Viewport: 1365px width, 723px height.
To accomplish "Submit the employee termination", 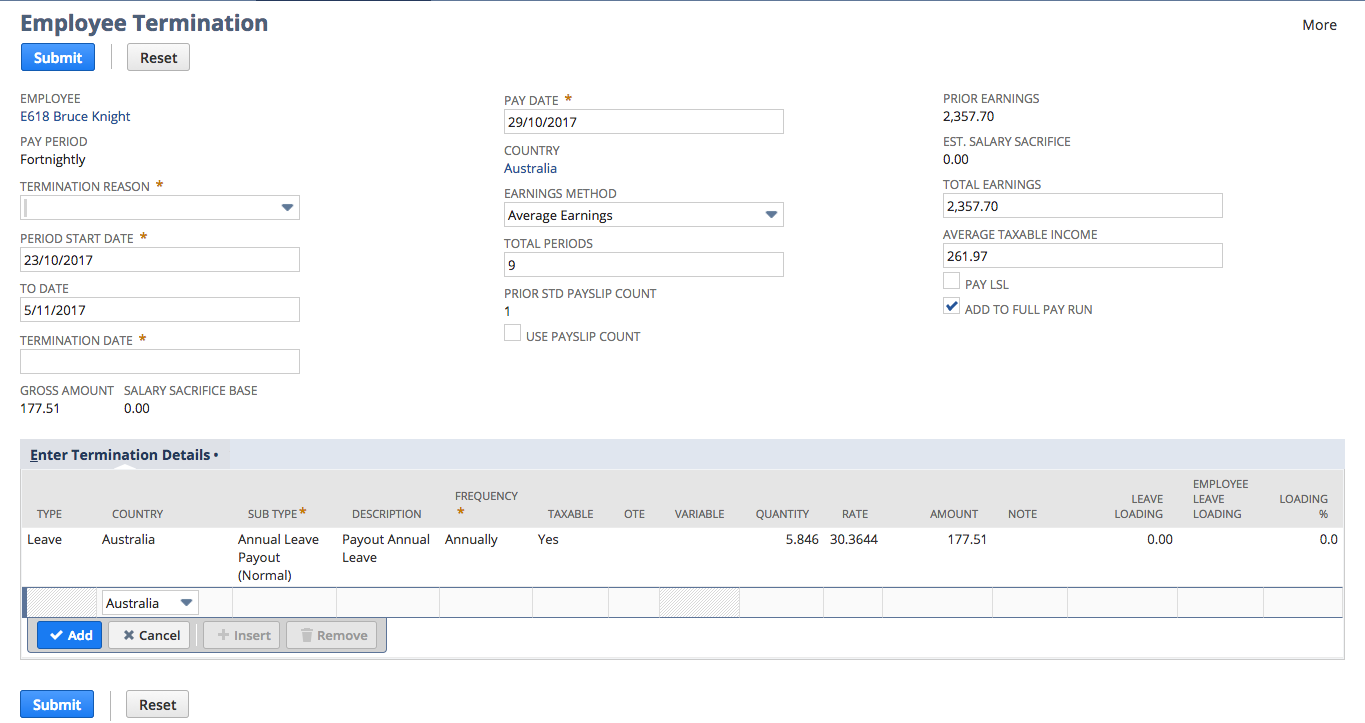I will 57,57.
